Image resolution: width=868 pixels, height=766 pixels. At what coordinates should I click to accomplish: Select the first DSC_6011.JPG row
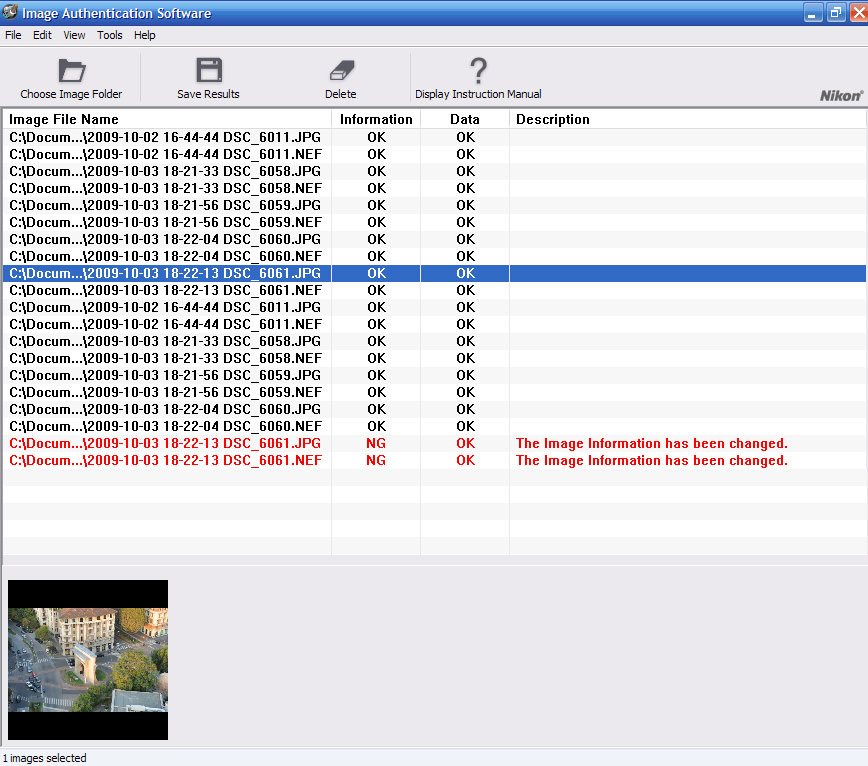click(165, 137)
